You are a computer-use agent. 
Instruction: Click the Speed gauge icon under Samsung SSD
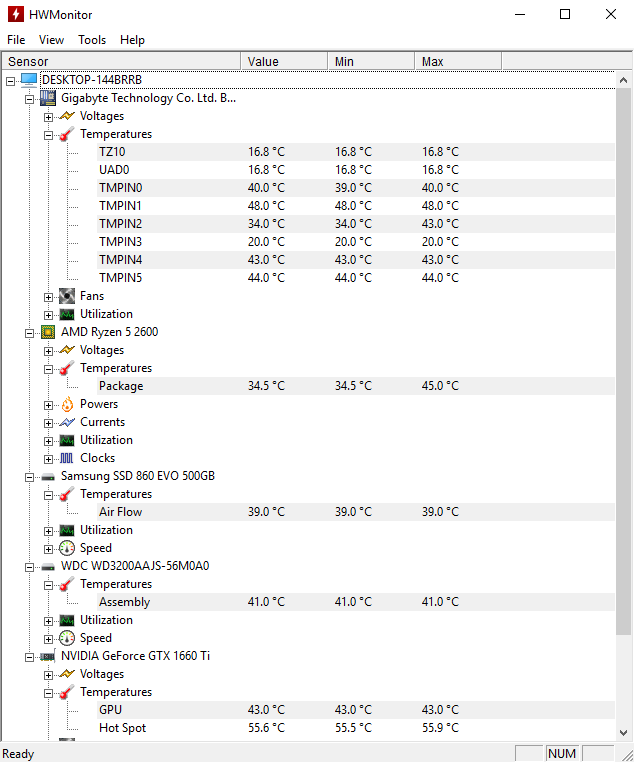click(67, 548)
